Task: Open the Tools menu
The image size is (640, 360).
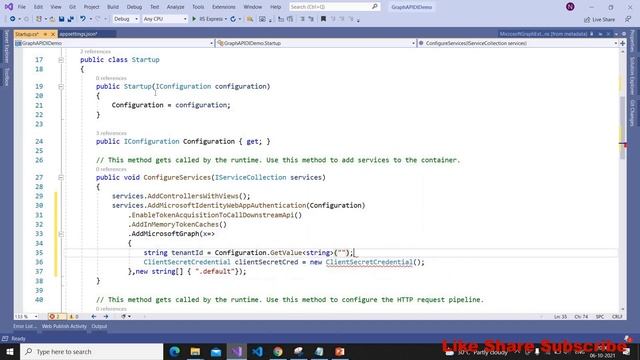Action: [x=198, y=7]
